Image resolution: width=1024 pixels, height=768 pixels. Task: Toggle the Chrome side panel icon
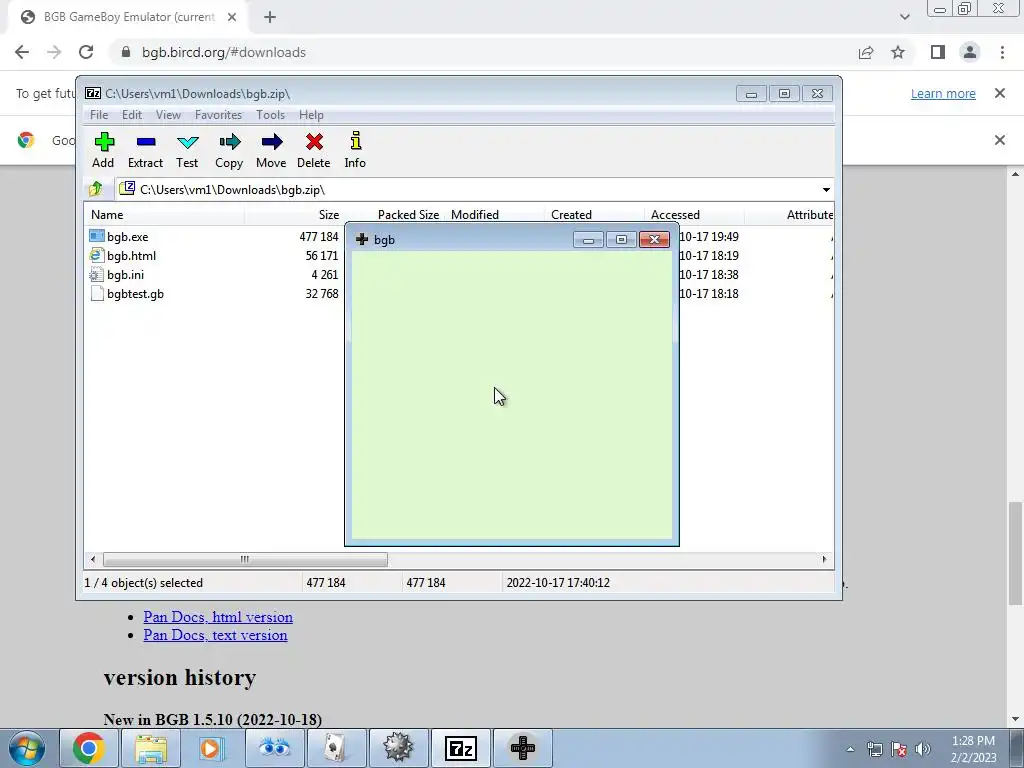(938, 52)
